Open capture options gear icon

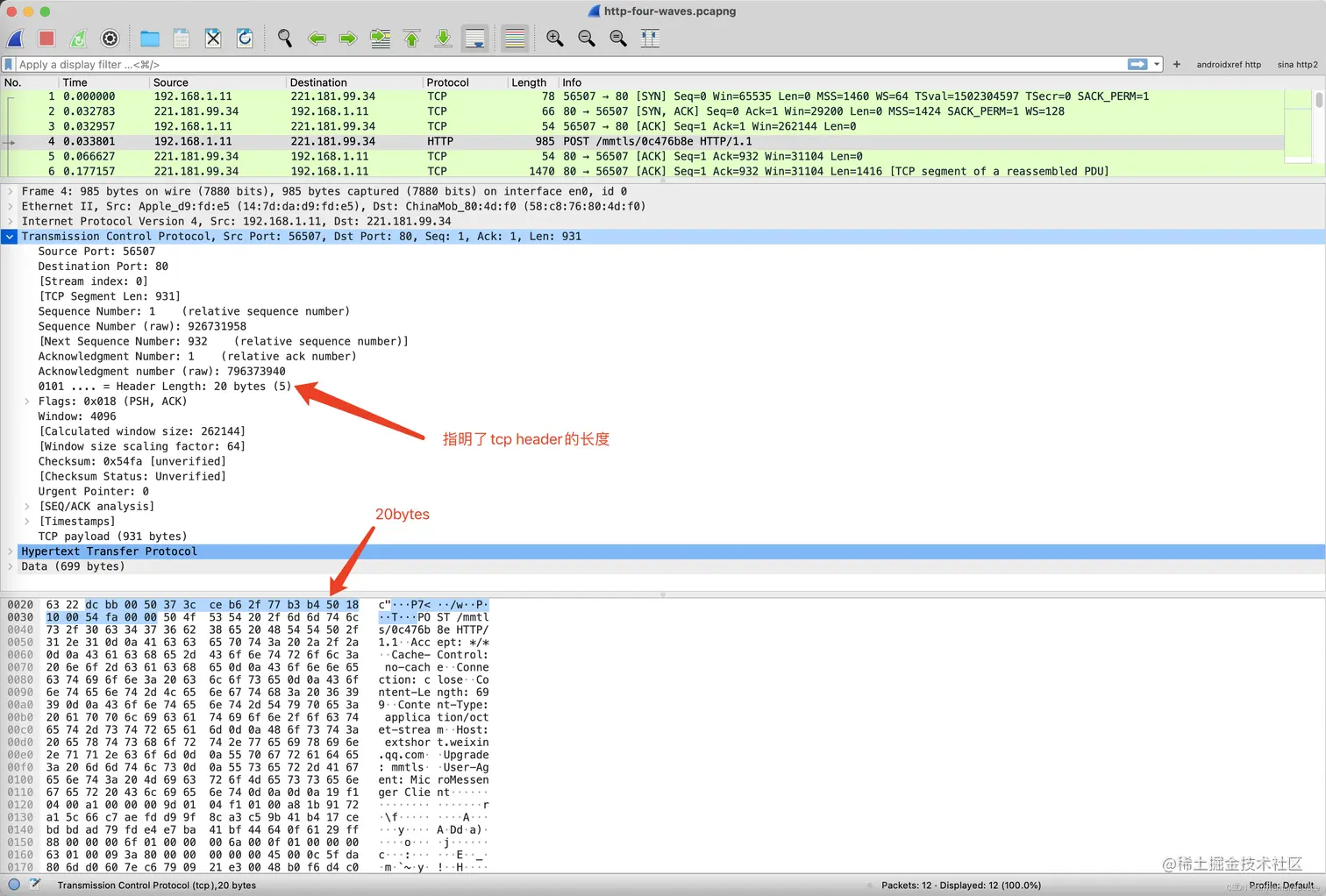[x=110, y=39]
